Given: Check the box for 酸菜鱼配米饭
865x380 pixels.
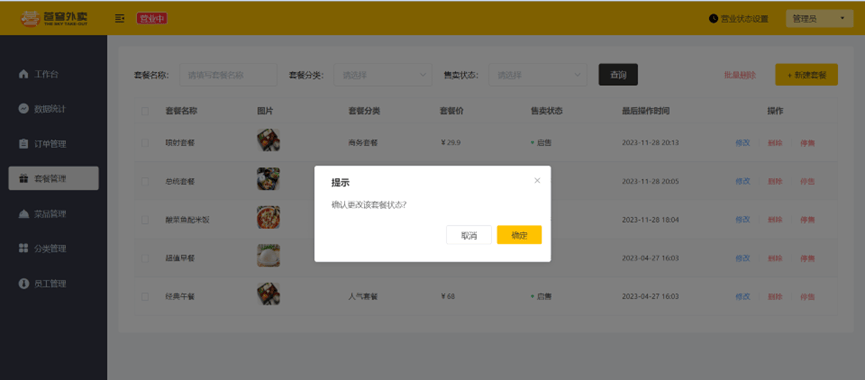Looking at the screenshot, I should tap(145, 220).
